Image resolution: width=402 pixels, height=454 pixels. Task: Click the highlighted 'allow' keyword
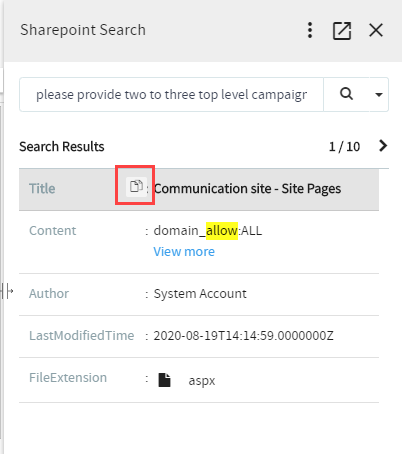tap(222, 231)
